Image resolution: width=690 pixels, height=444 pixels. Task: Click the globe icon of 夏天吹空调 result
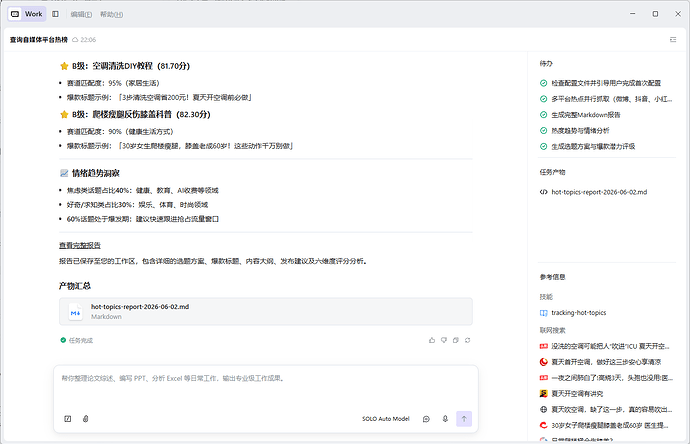coord(543,410)
